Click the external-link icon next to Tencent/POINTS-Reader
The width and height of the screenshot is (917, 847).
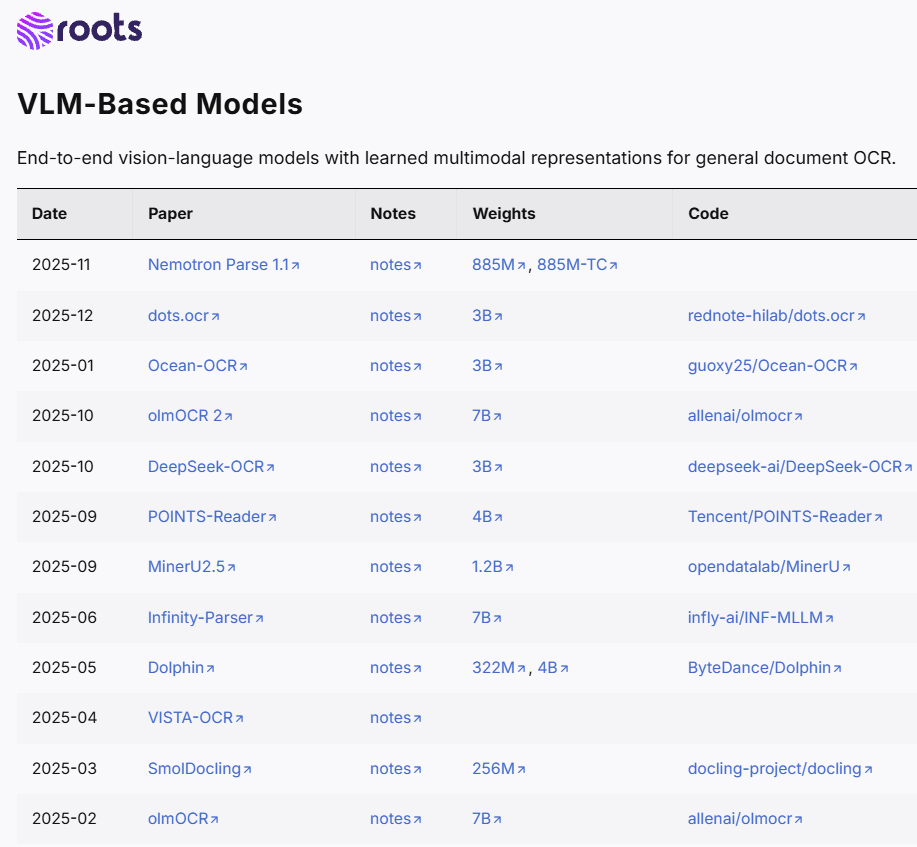tap(876, 516)
